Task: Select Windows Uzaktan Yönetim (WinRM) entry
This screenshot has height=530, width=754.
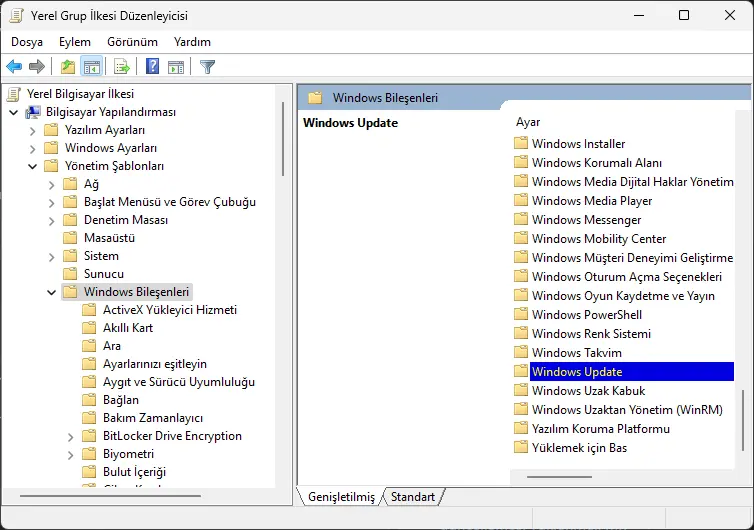Action: 627,409
